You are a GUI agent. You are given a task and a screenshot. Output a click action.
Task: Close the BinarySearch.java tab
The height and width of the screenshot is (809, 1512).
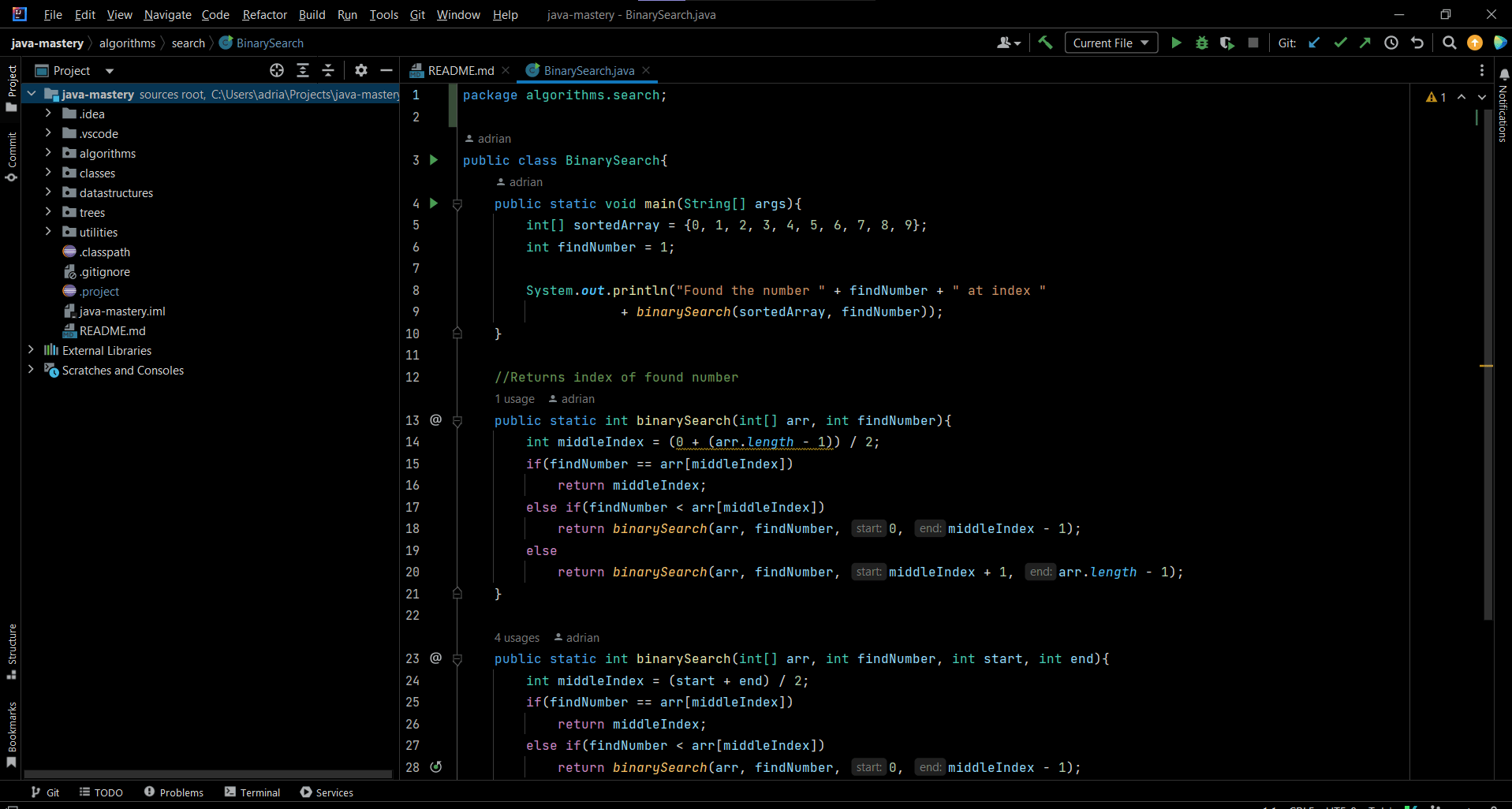(646, 70)
